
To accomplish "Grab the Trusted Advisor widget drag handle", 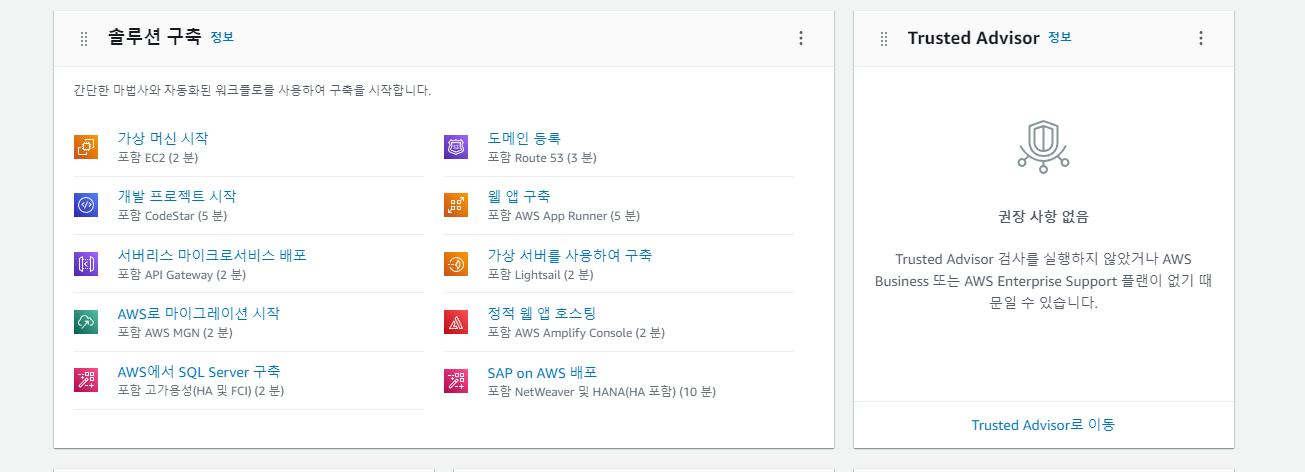I will [x=884, y=38].
